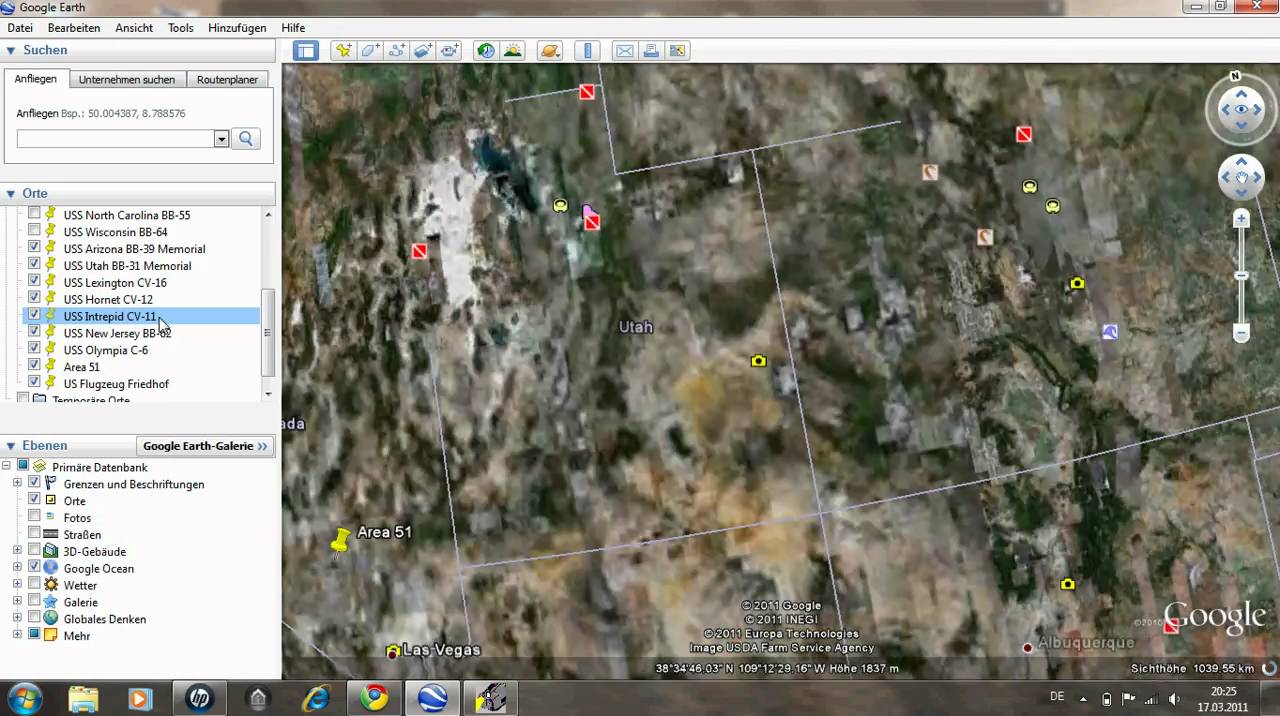
Task: Open the Google Earth-Galerie button
Action: point(205,446)
